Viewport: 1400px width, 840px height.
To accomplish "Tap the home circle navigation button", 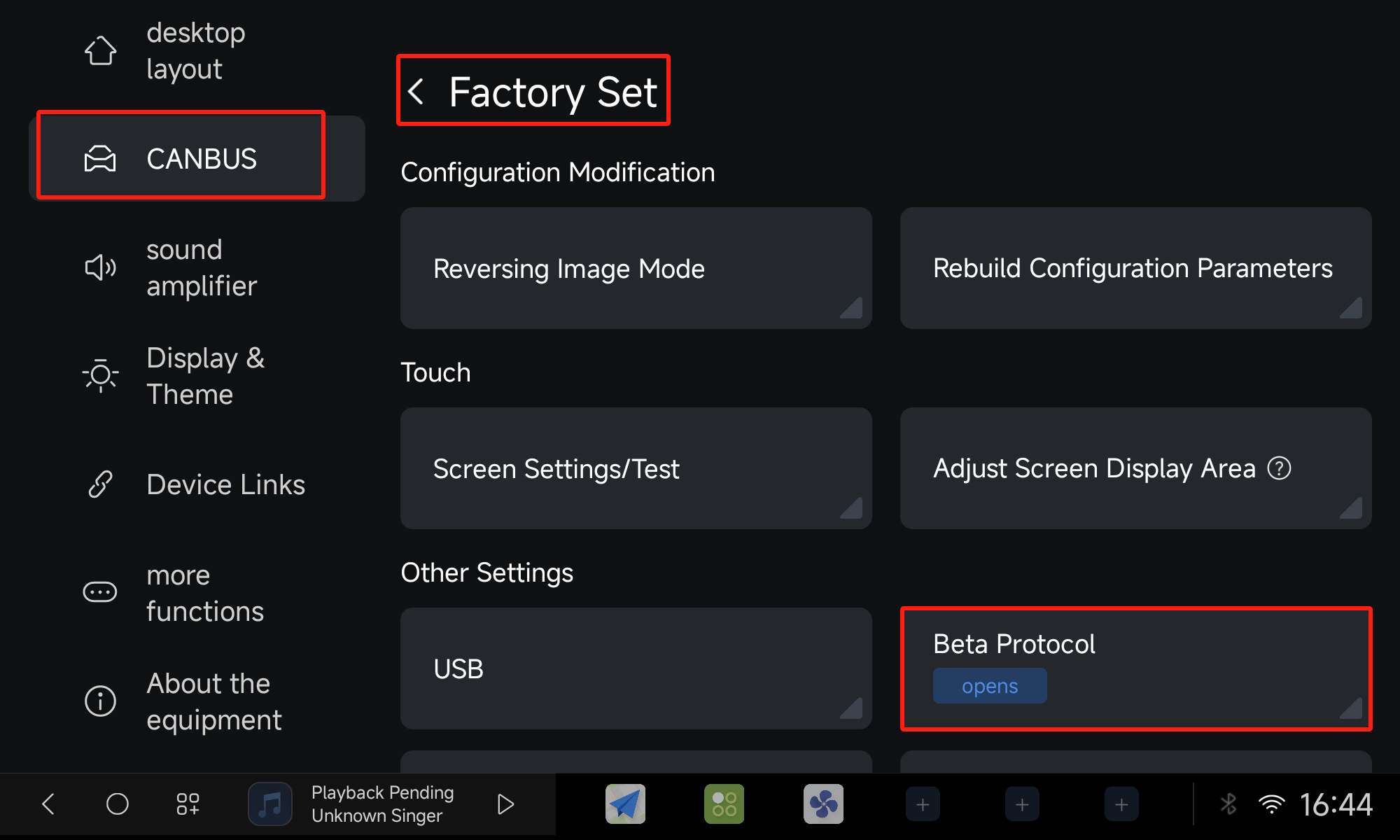I will point(117,804).
